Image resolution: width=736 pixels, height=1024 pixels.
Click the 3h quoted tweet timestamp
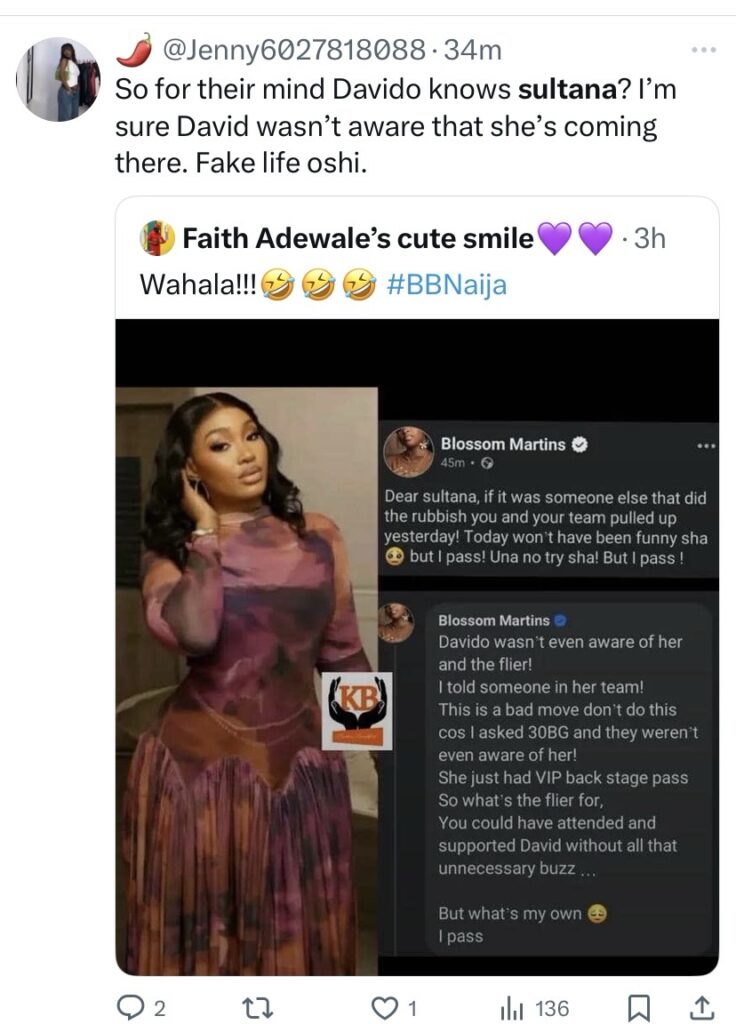click(x=649, y=239)
